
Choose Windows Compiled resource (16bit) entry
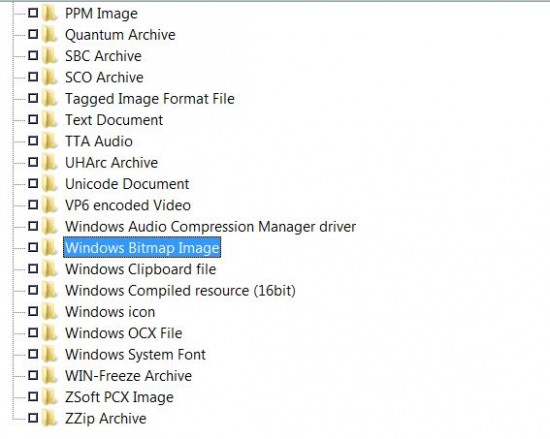pos(180,291)
